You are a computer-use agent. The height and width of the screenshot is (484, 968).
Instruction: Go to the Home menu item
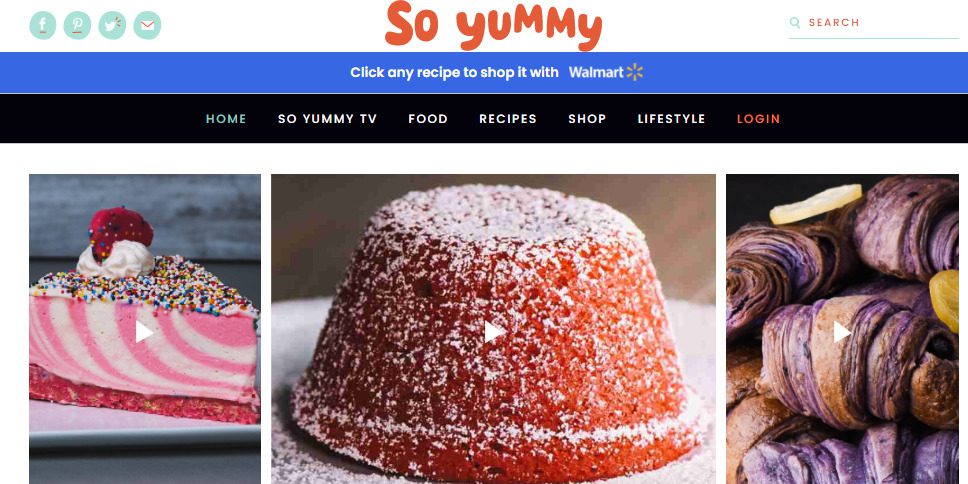tap(226, 119)
